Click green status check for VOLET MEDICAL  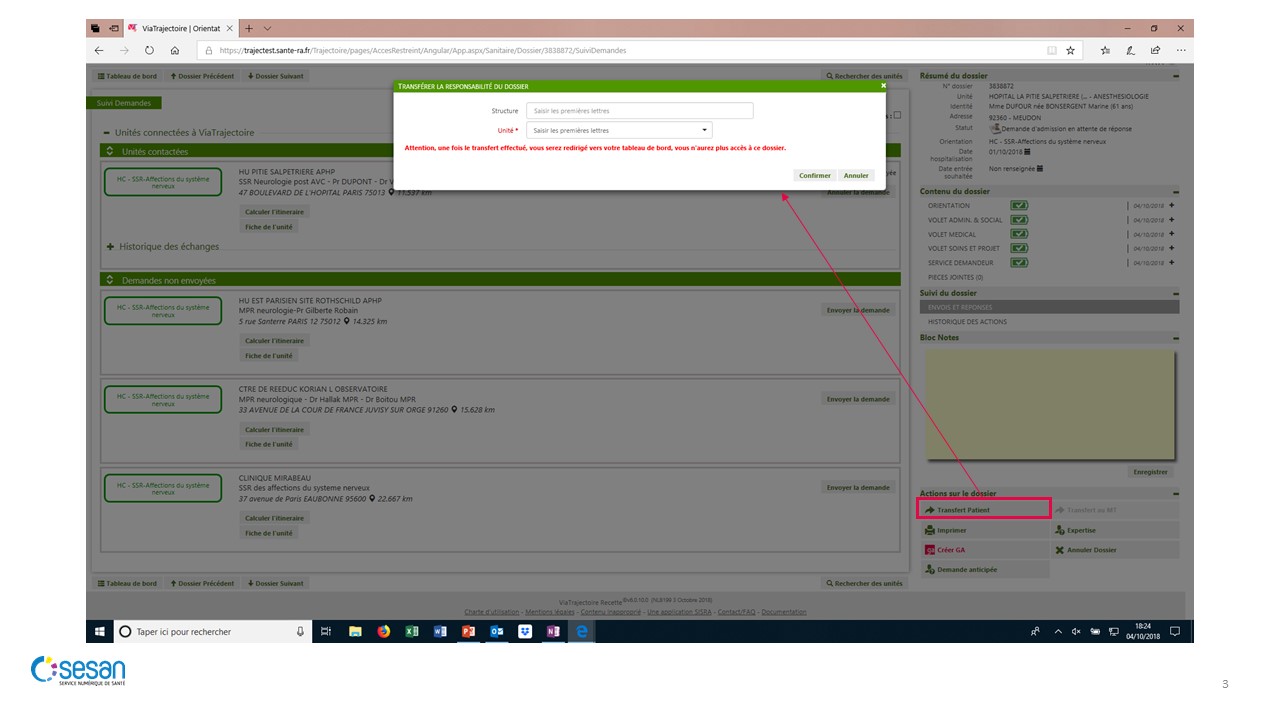1018,234
